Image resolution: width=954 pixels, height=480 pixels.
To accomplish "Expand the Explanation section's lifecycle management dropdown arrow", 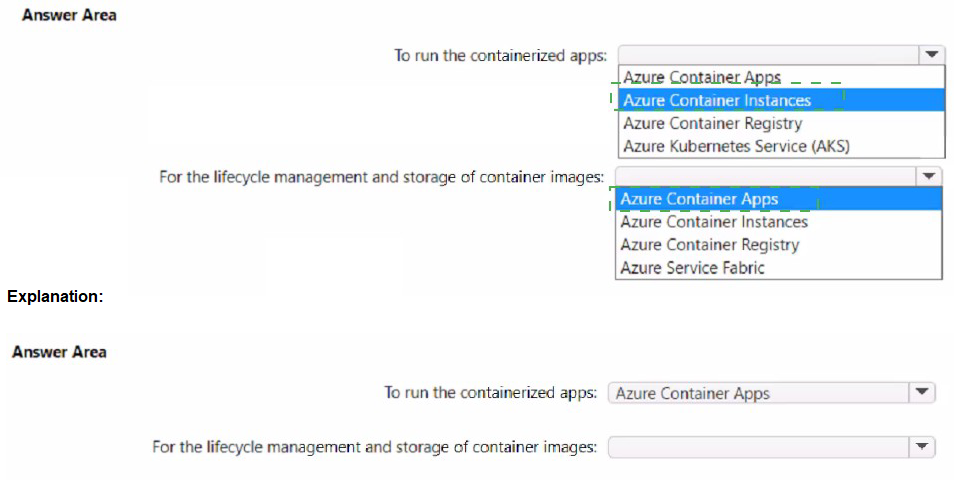I will tap(921, 447).
